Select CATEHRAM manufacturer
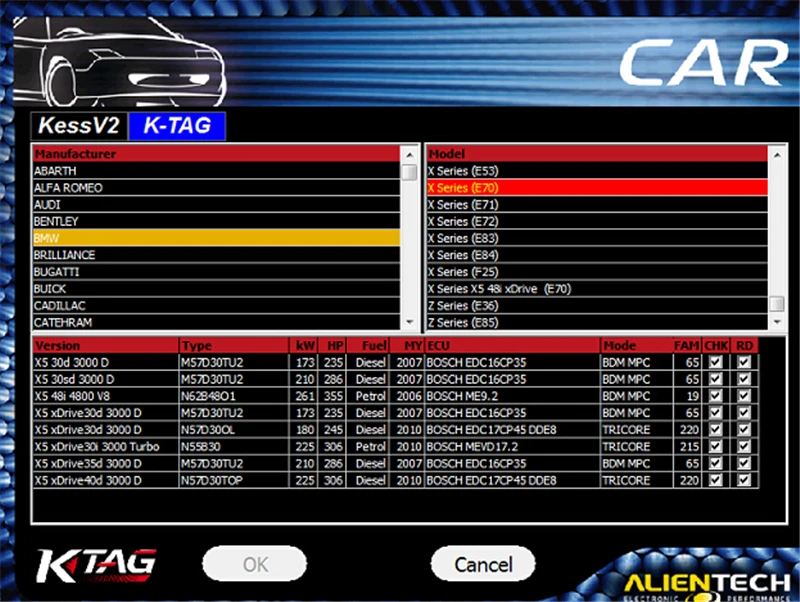The width and height of the screenshot is (800, 602). (x=216, y=322)
